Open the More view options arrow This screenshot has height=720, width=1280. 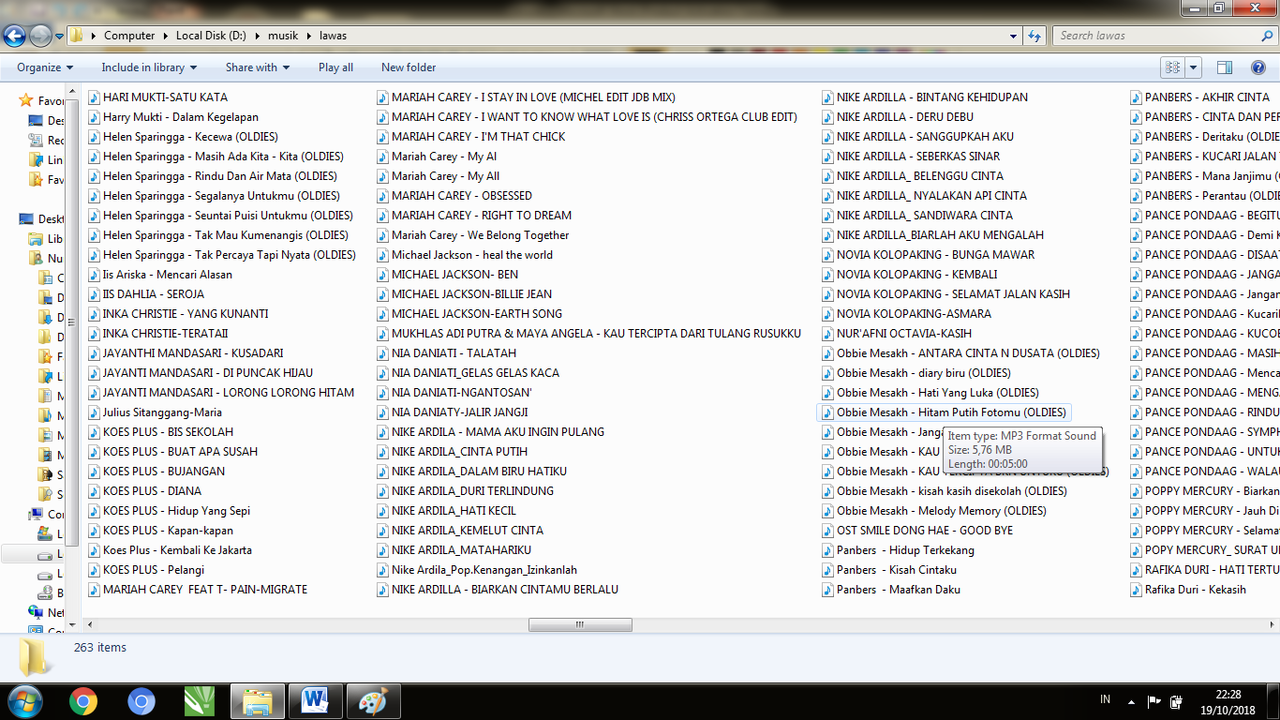pos(1193,67)
